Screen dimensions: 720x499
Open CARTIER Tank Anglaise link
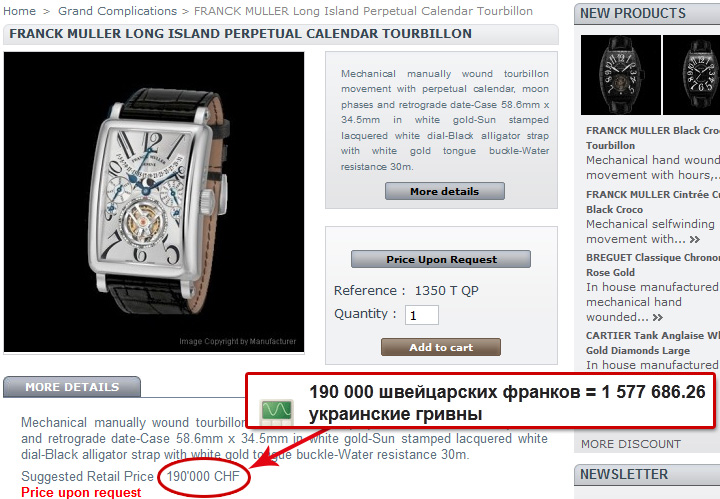tap(653, 343)
